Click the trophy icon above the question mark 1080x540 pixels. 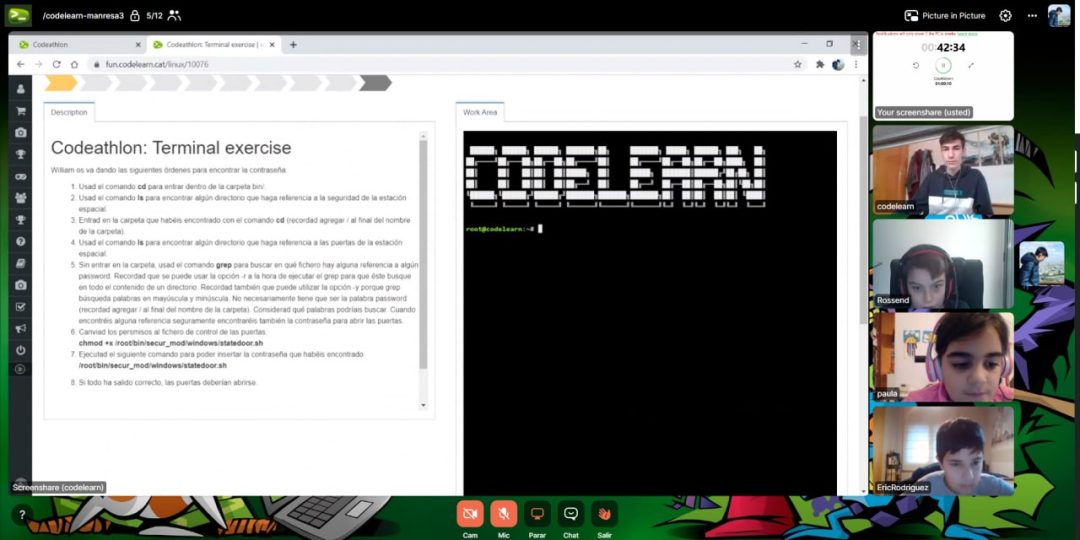coord(21,220)
